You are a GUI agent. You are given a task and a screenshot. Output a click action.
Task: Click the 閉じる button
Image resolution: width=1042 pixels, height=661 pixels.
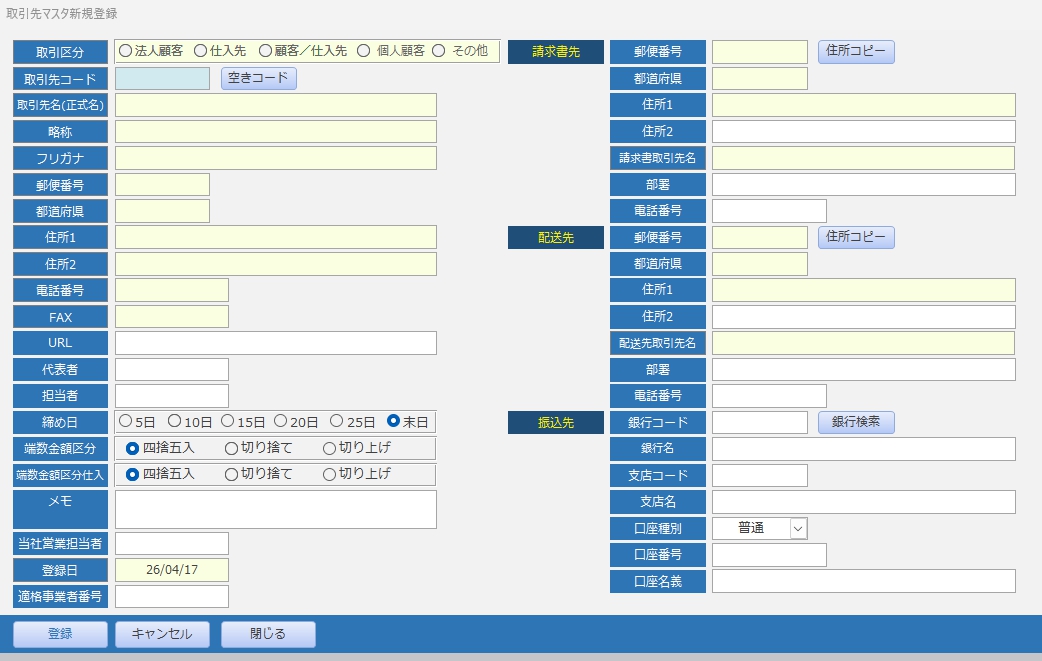pos(268,634)
